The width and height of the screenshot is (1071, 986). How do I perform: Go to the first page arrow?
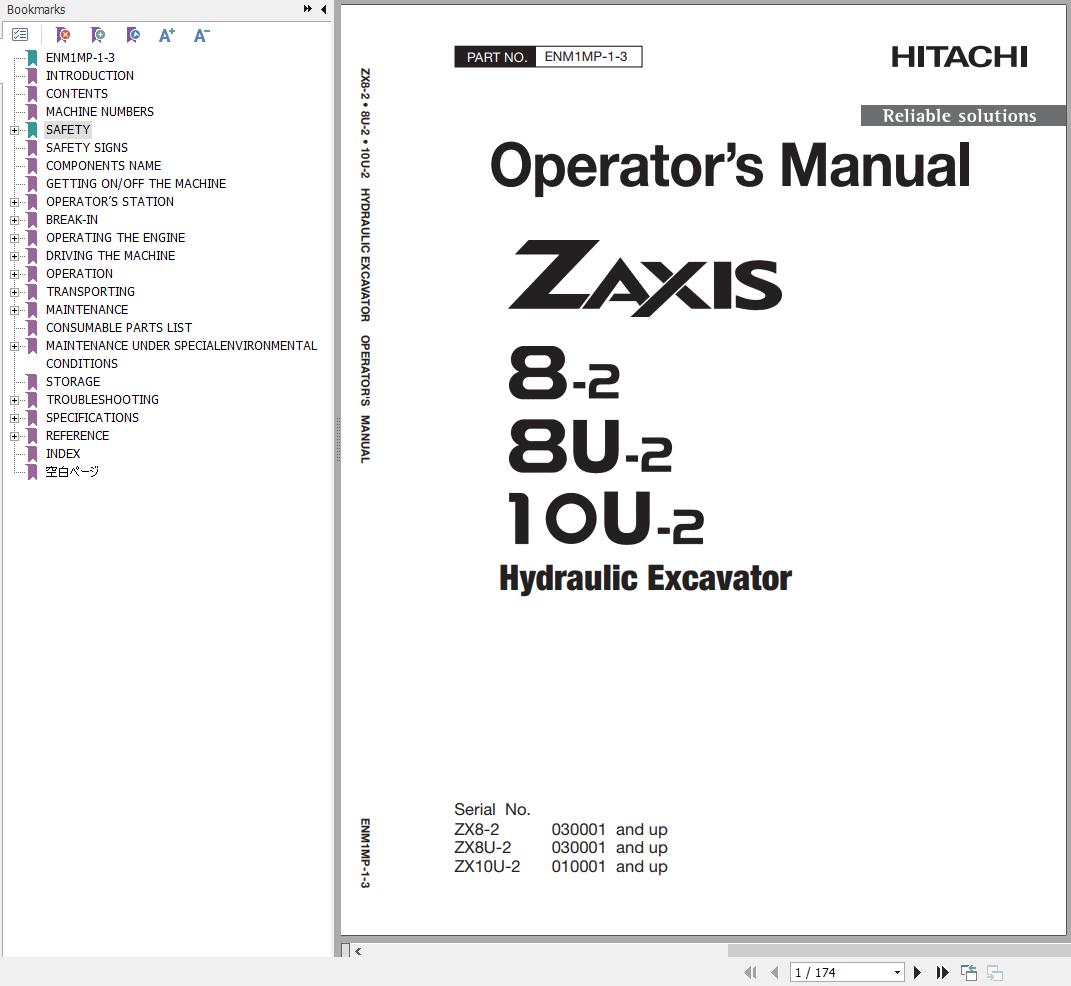click(750, 972)
